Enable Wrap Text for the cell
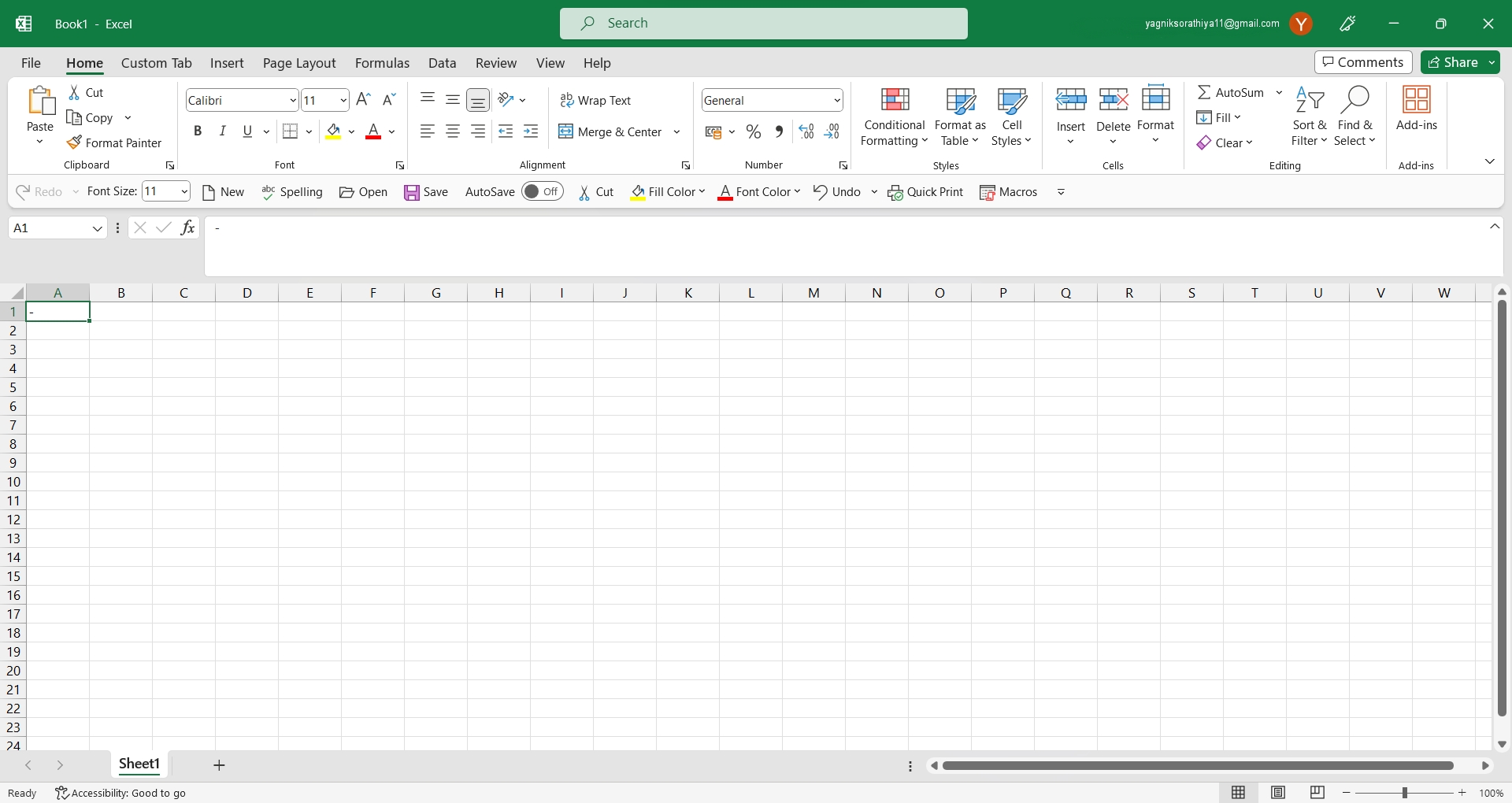 click(596, 100)
